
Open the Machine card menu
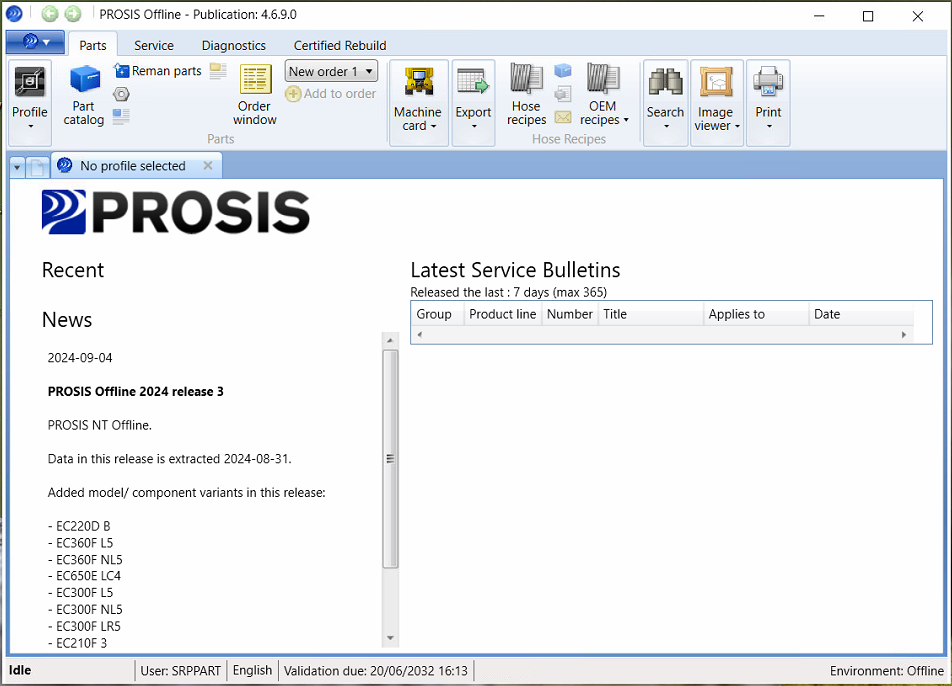tap(418, 103)
